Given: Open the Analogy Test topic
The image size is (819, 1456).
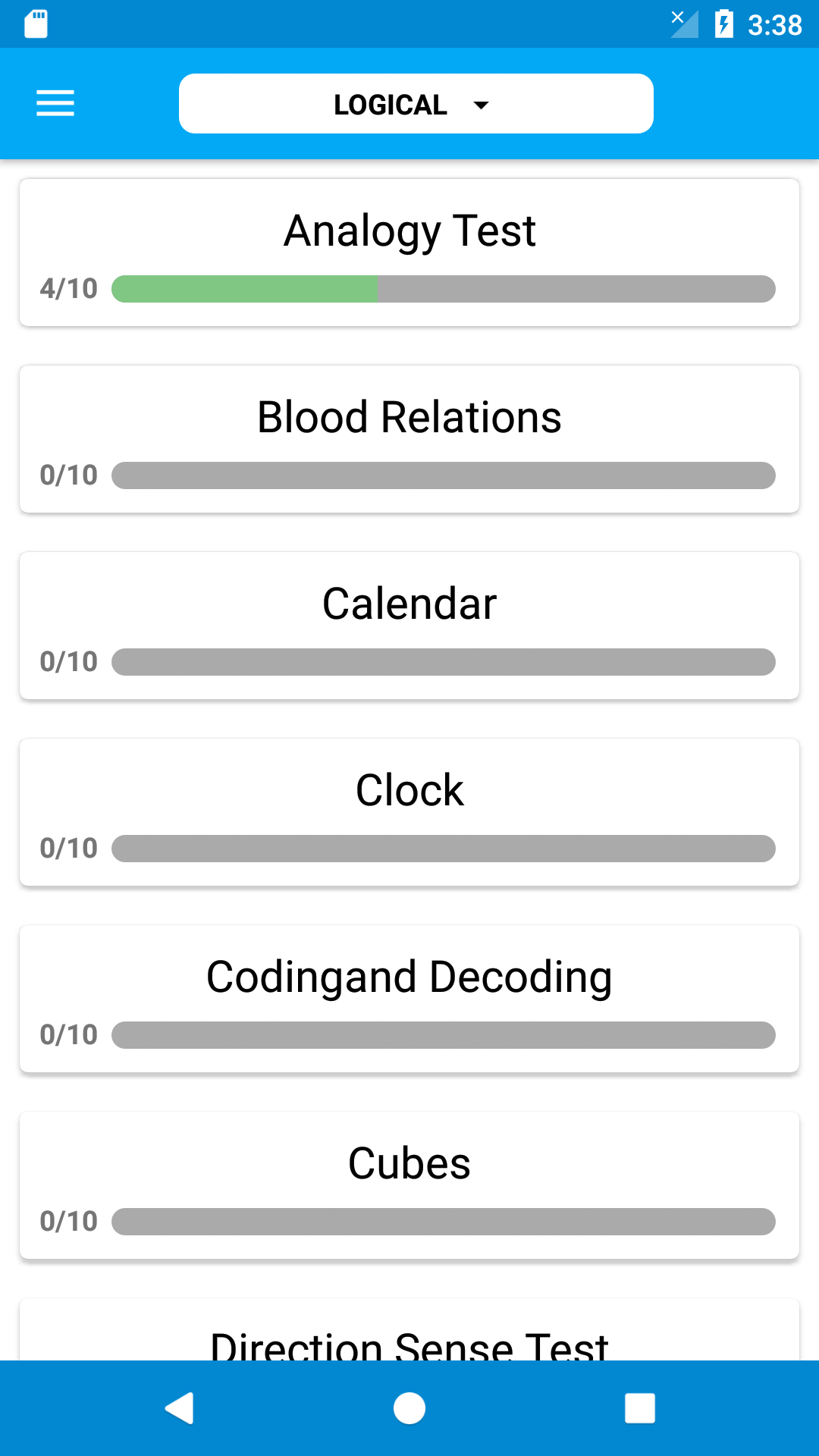Looking at the screenshot, I should (x=409, y=253).
